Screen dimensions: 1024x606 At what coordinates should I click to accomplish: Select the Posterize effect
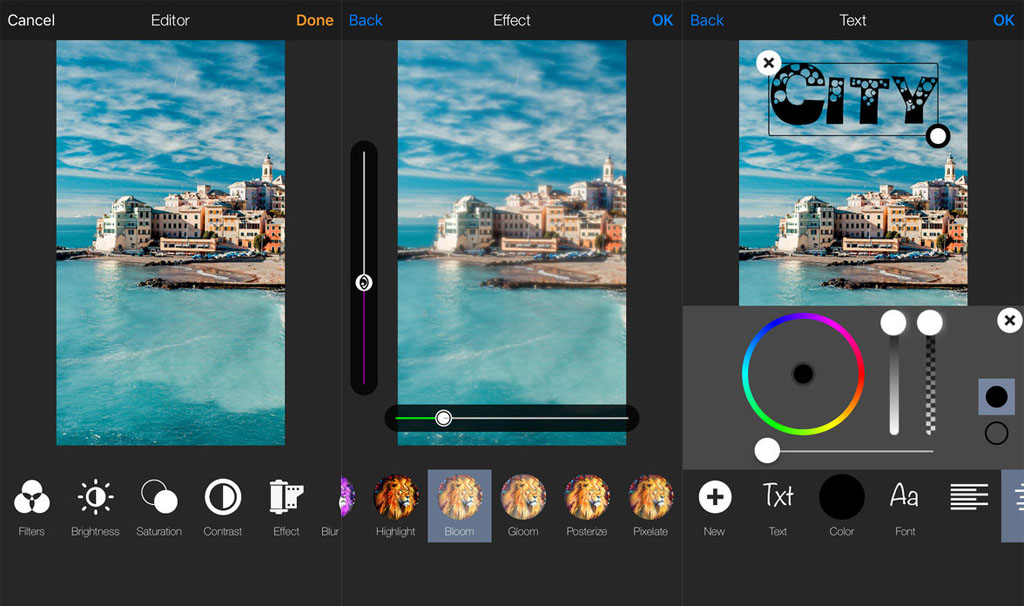tap(587, 497)
